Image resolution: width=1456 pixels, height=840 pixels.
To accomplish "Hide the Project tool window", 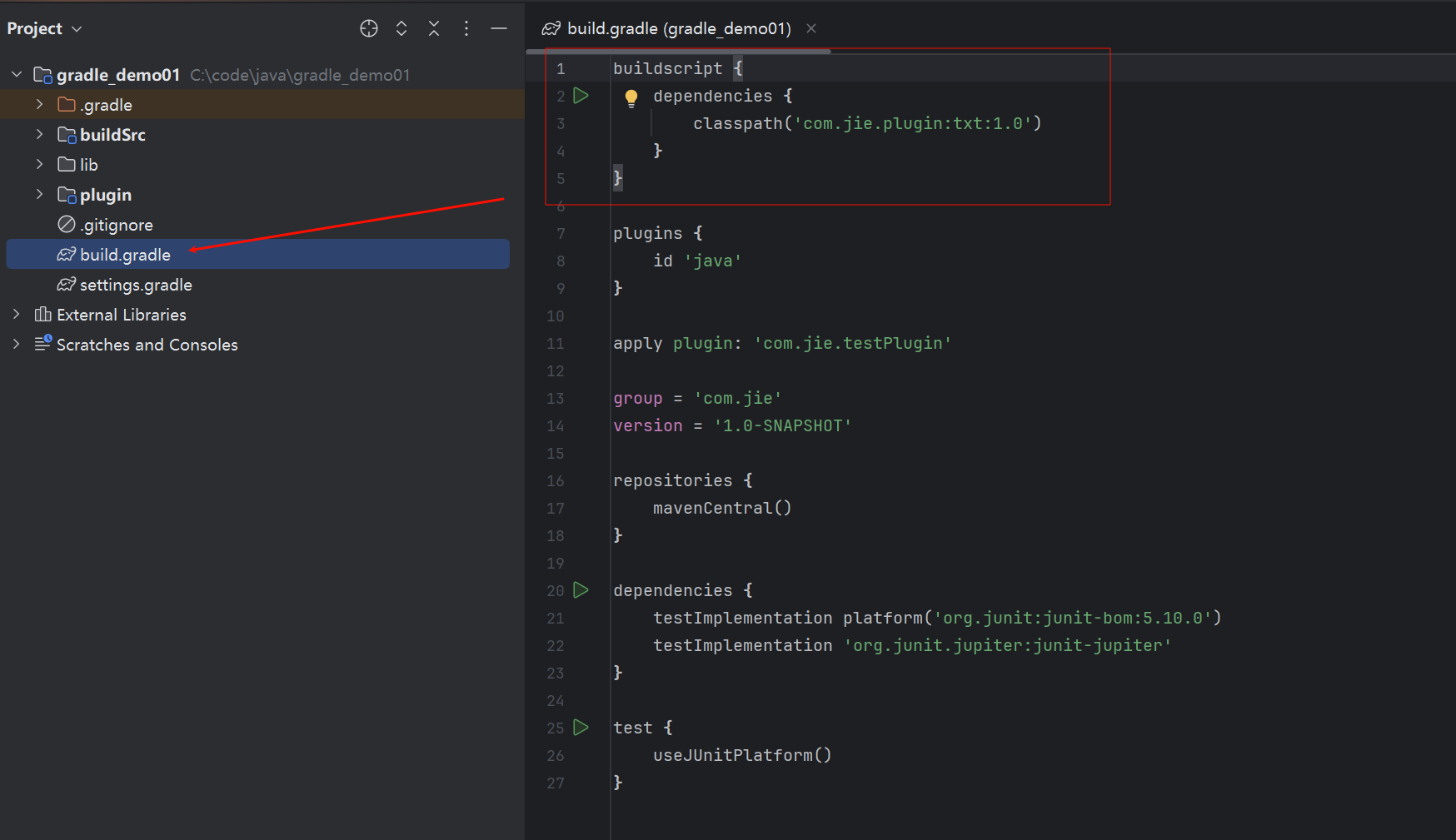I will pyautogui.click(x=499, y=28).
